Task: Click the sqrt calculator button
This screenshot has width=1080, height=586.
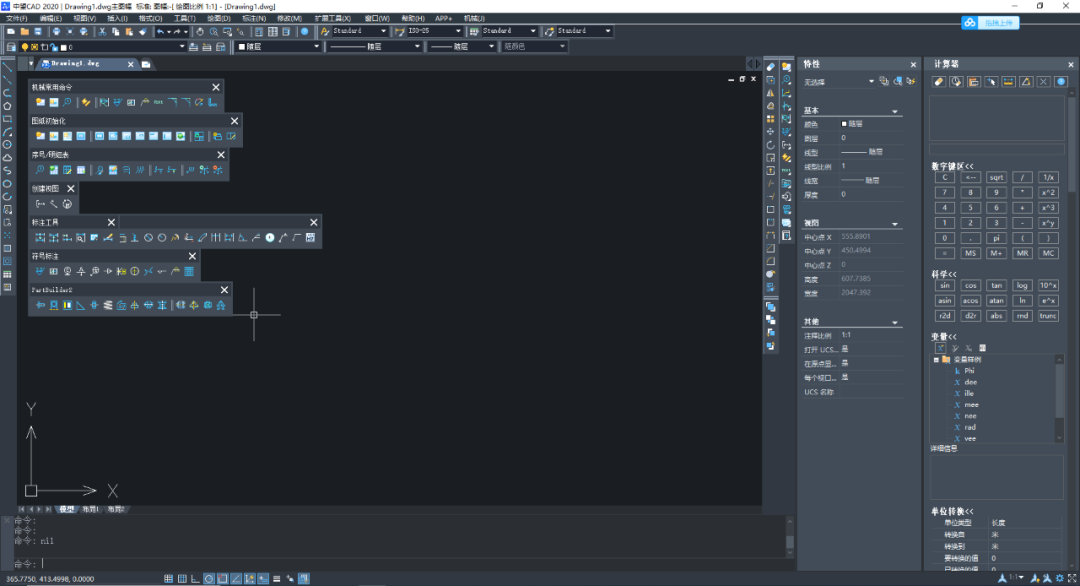Action: (x=996, y=178)
